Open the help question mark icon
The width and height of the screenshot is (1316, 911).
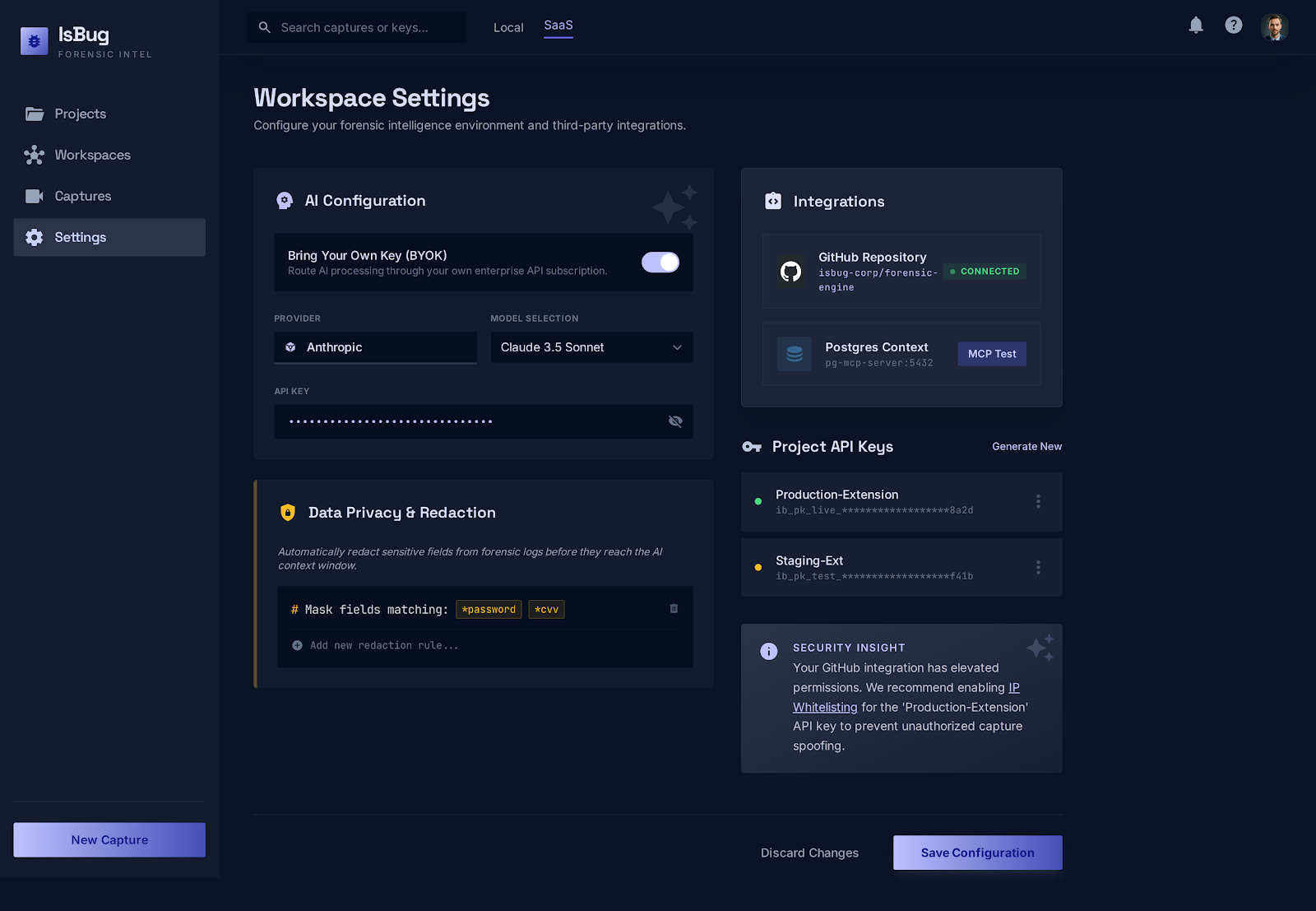[x=1233, y=26]
